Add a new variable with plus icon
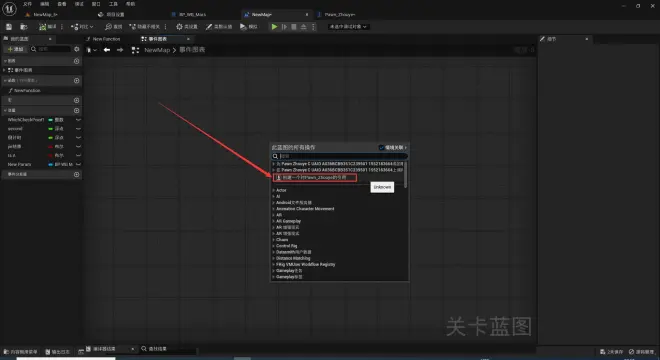Viewport: 660px width, 360px height. [77, 110]
